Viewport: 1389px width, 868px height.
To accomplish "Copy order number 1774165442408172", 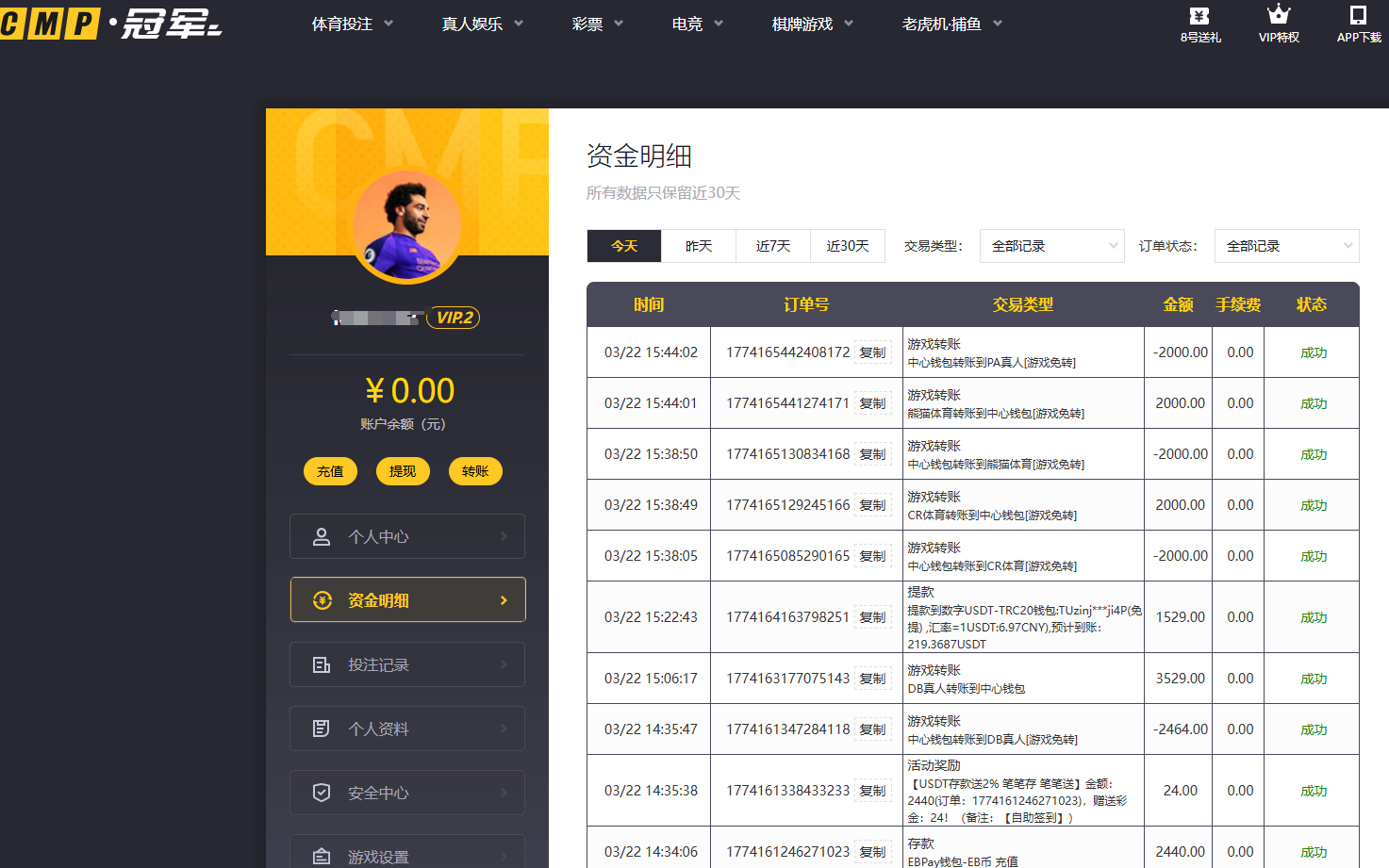I will pos(872,352).
